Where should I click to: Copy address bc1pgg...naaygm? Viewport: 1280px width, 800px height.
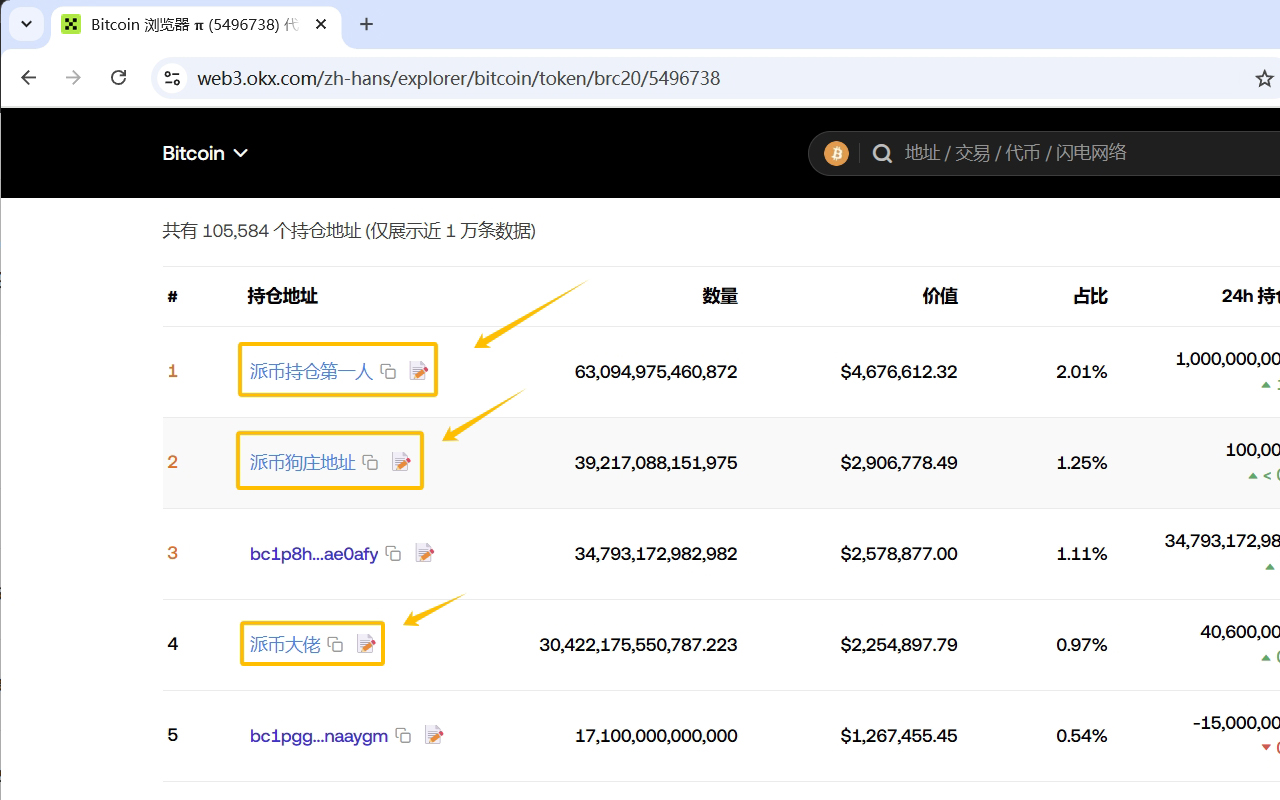pos(403,736)
